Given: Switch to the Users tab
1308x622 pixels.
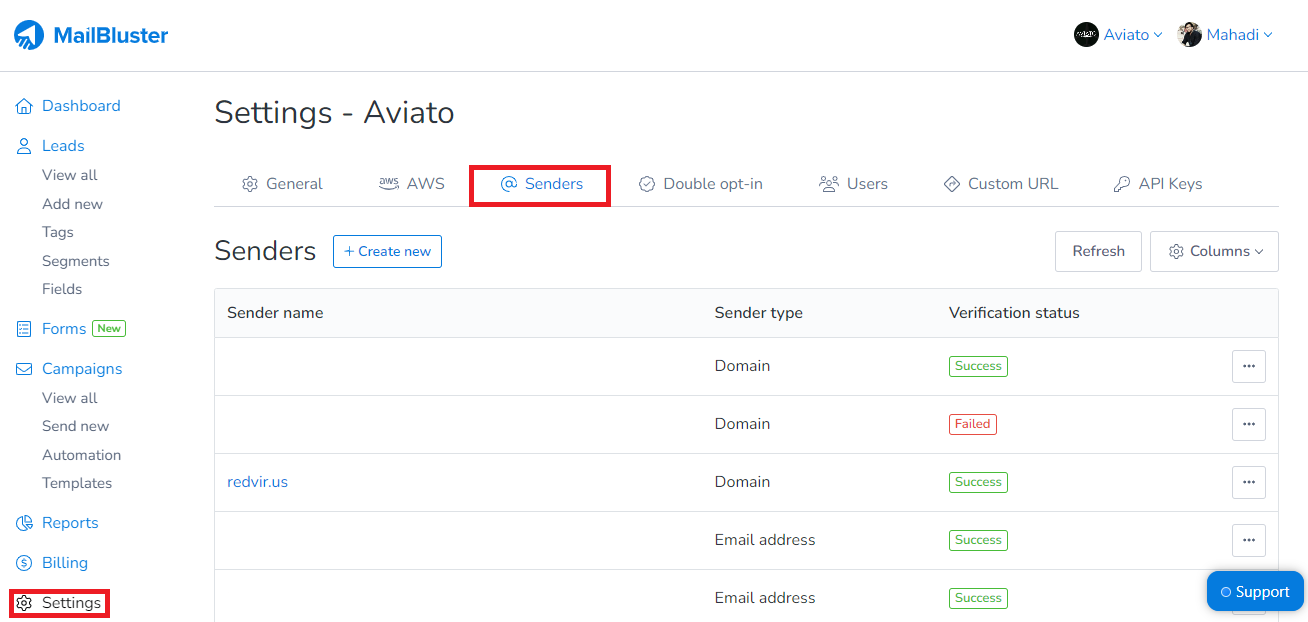Looking at the screenshot, I should click(853, 184).
